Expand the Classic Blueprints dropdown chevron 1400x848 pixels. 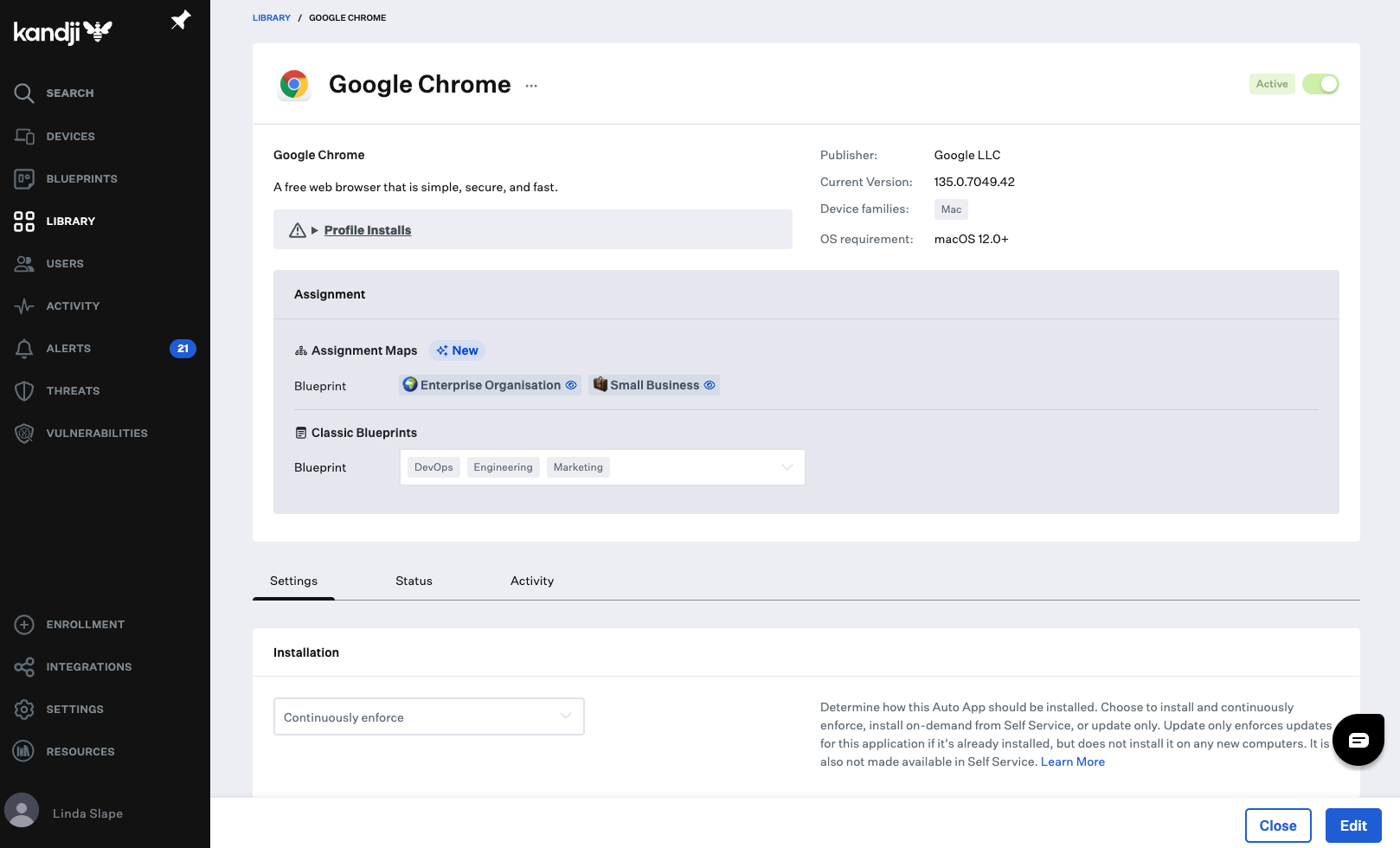coord(787,467)
